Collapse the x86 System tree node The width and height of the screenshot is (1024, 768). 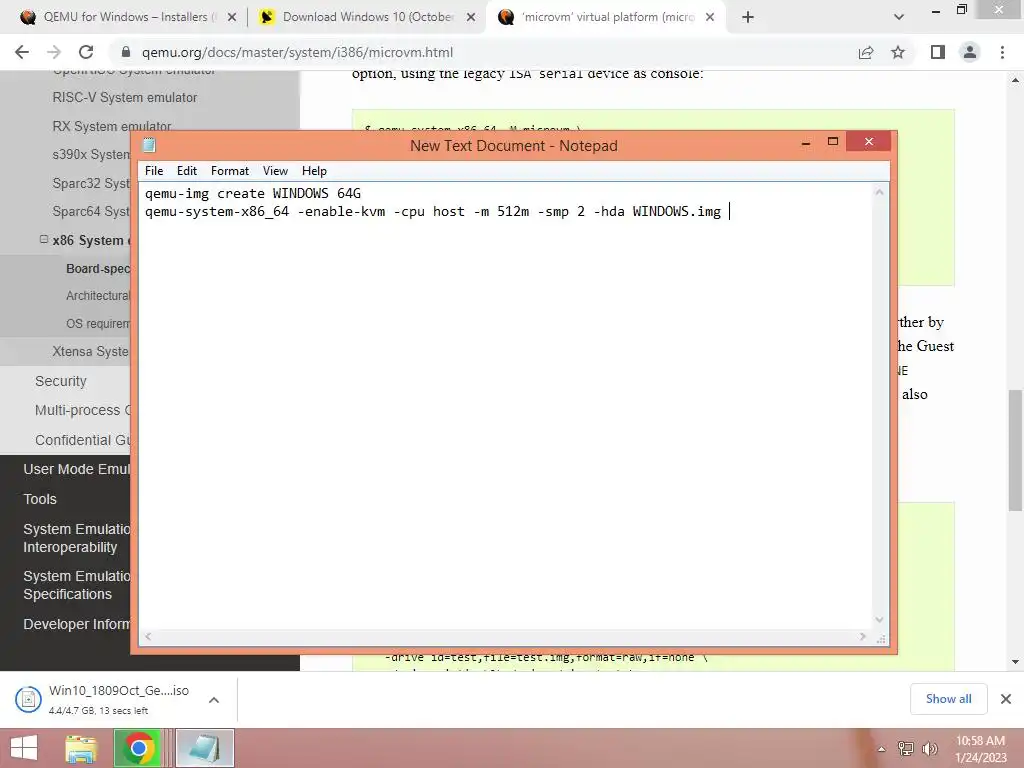(44, 239)
